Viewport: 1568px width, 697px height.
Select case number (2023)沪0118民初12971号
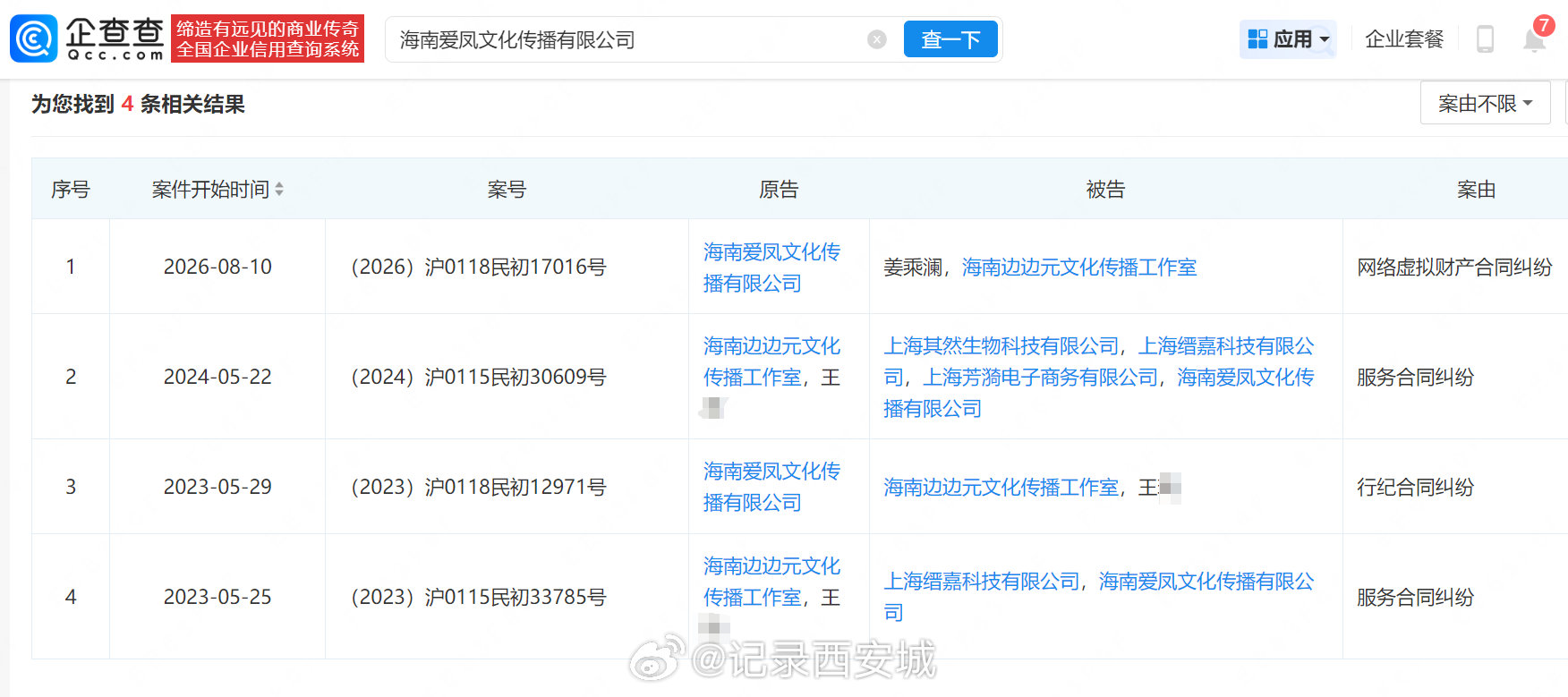point(478,487)
